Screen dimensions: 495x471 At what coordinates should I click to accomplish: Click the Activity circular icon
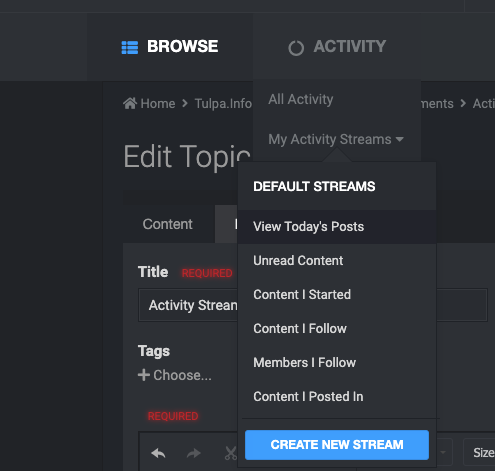[x=296, y=48]
